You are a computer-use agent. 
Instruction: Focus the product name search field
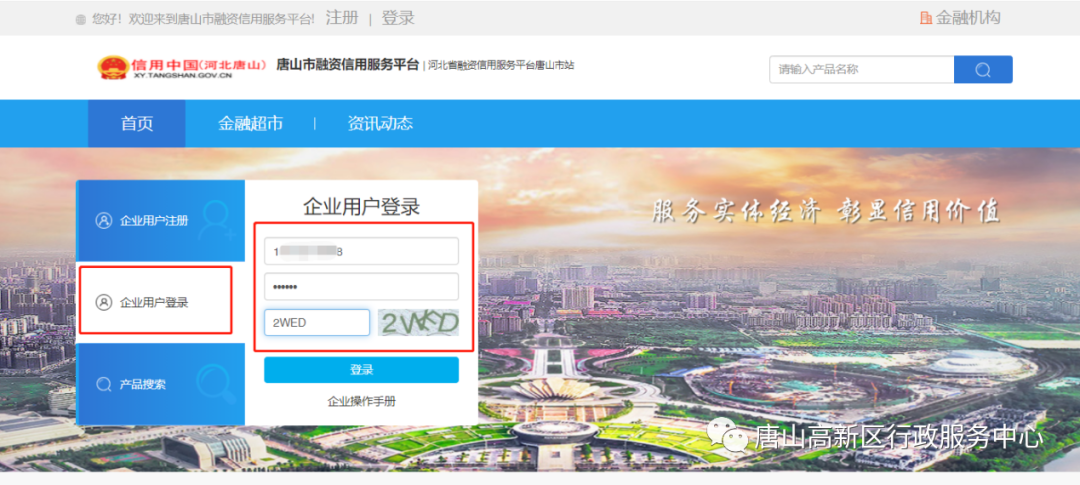[861, 69]
